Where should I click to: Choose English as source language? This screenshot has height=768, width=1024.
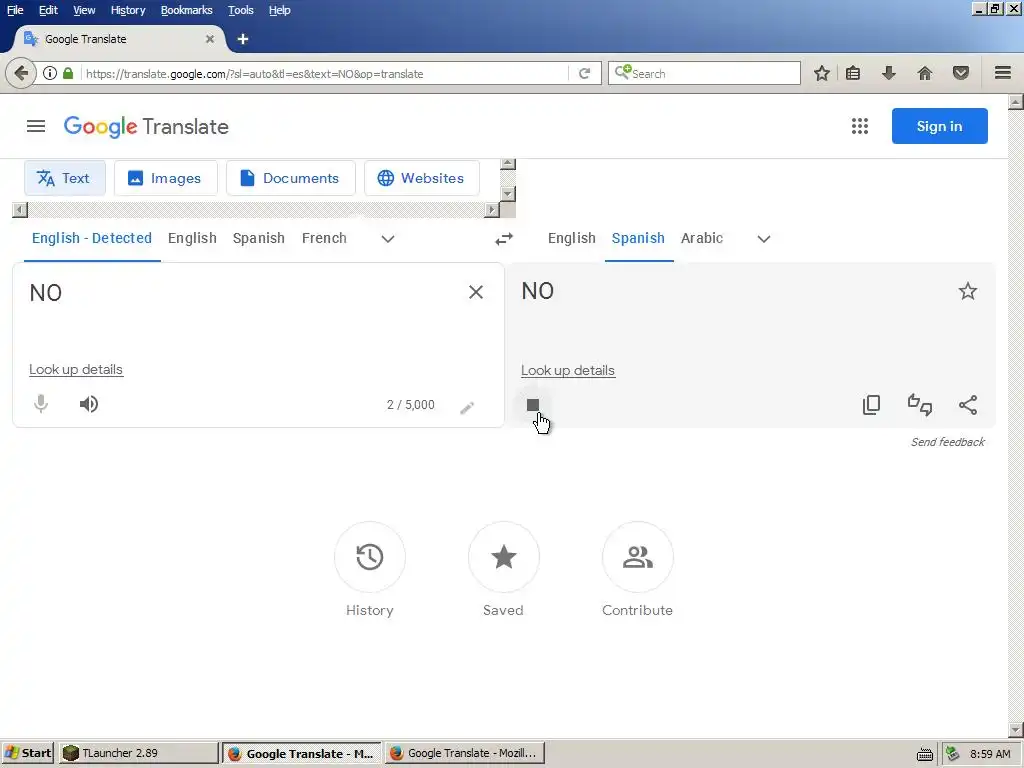point(192,238)
